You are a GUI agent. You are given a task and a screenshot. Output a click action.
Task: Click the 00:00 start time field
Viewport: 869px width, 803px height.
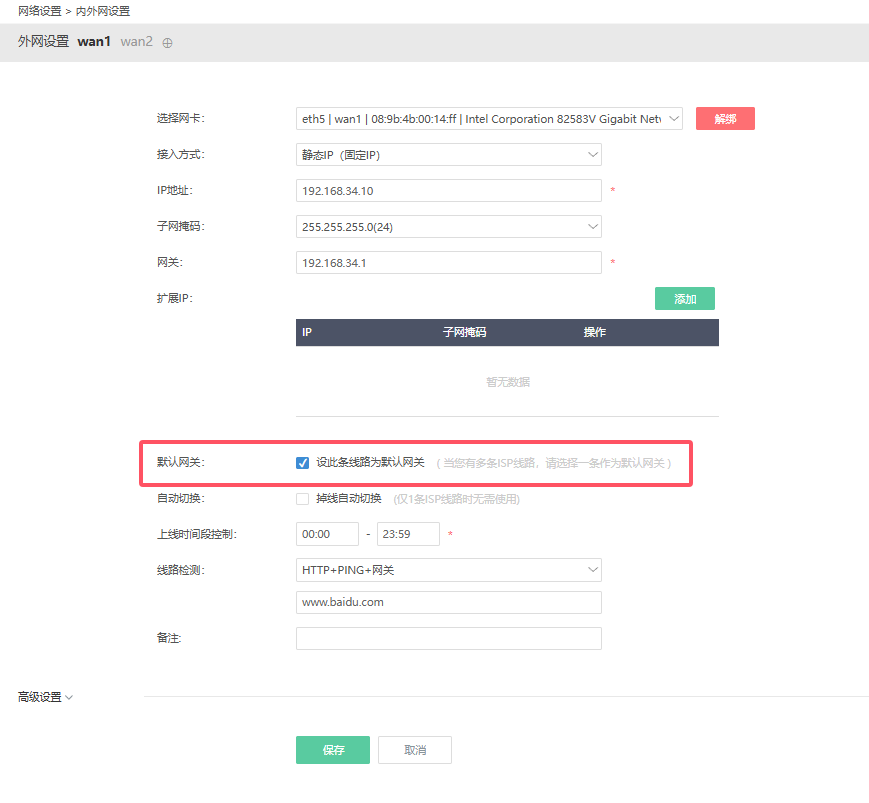coord(327,534)
